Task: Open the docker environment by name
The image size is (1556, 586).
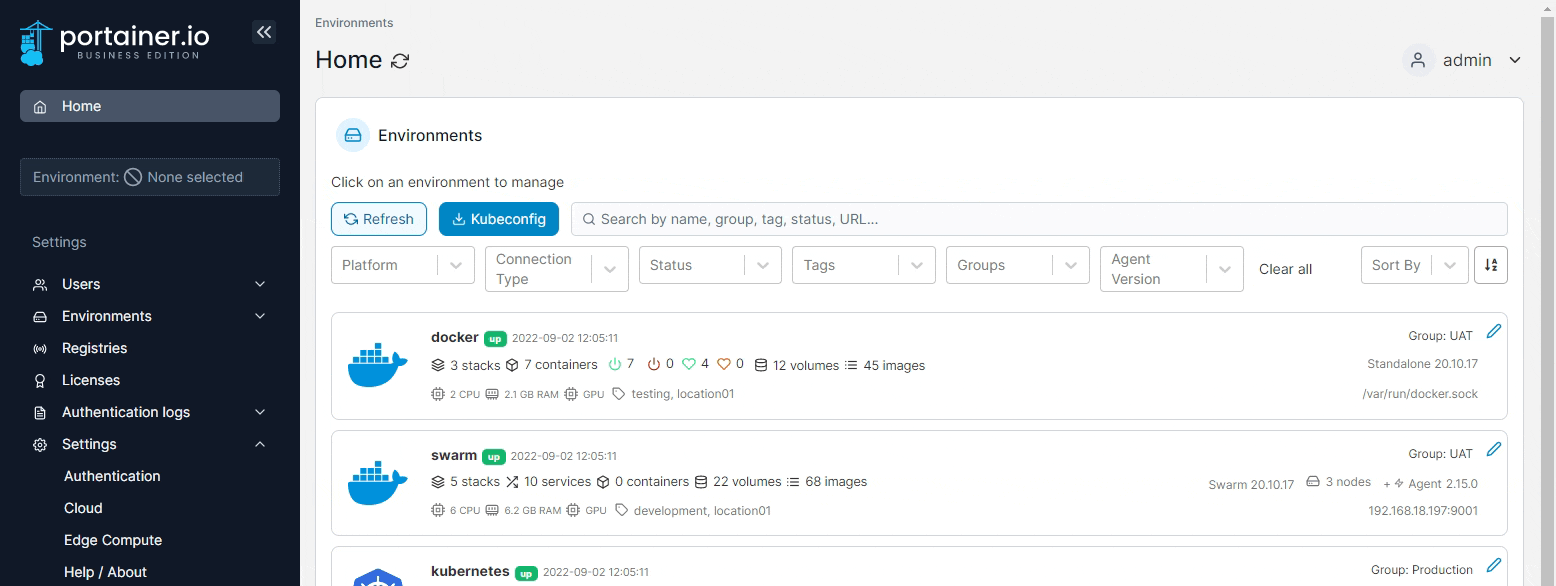Action: click(x=455, y=337)
